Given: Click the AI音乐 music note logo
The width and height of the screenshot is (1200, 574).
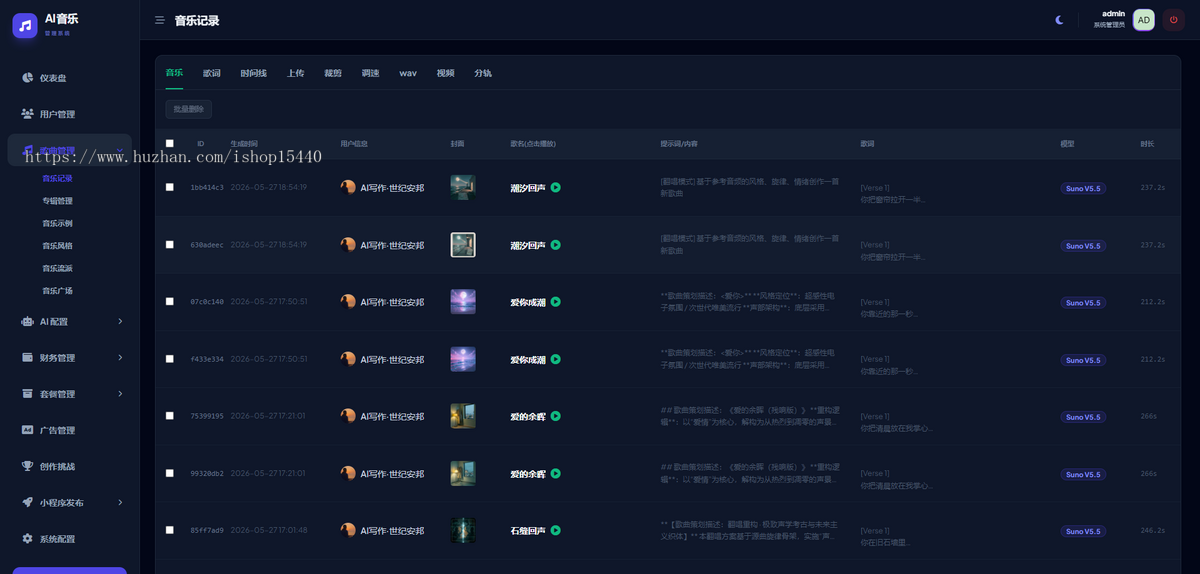Looking at the screenshot, I should [x=25, y=25].
